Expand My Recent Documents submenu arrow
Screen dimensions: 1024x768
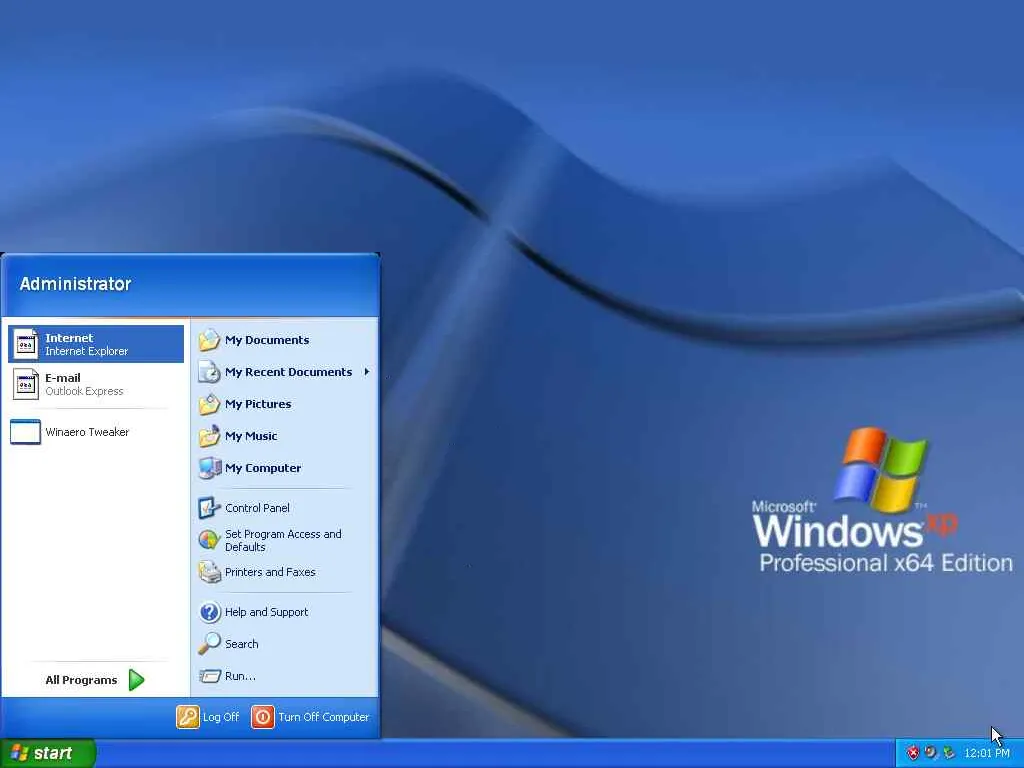(367, 372)
